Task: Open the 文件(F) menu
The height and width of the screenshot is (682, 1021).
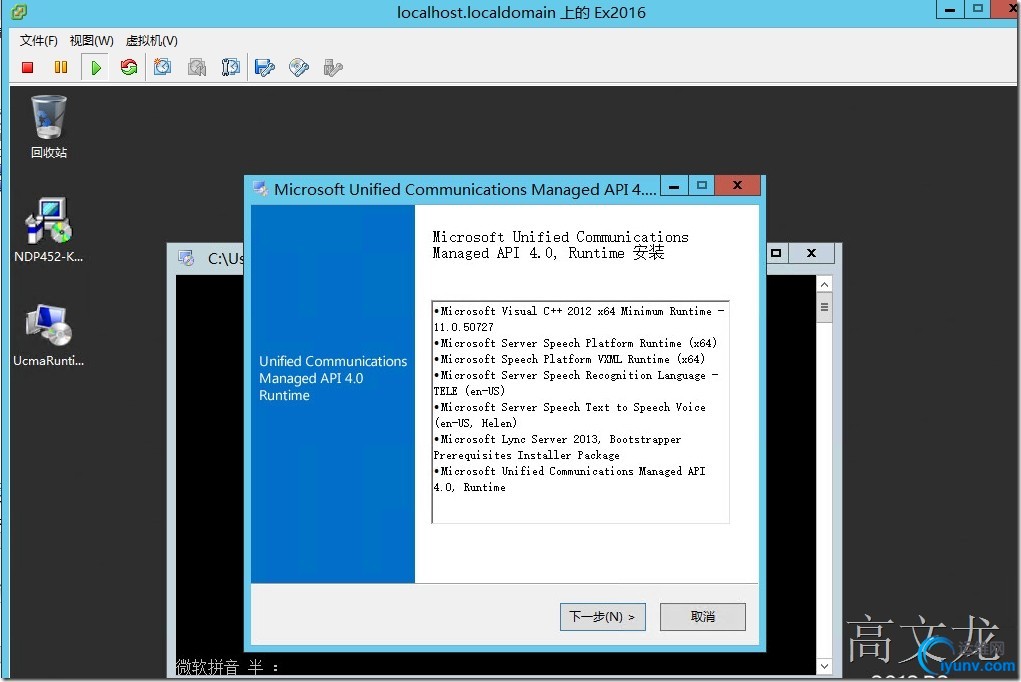Action: 38,40
